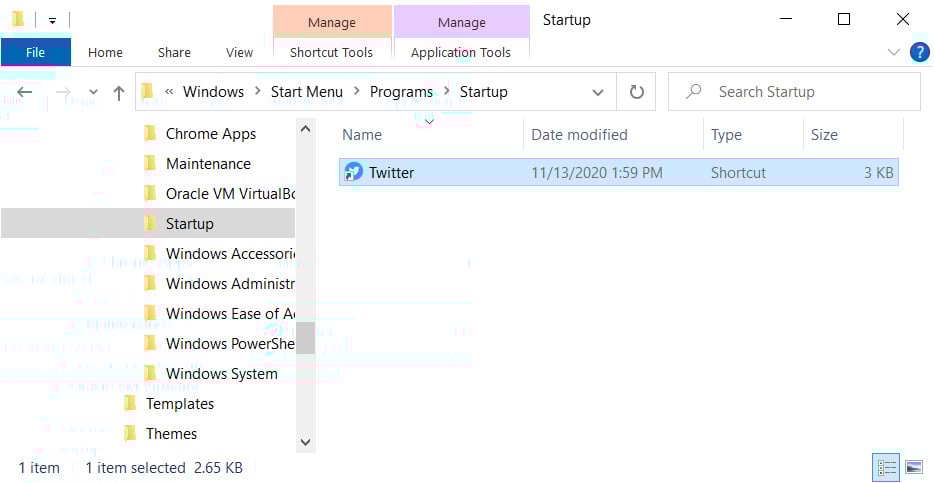The width and height of the screenshot is (934, 483).
Task: Open the Application Tools tab
Action: pos(461,52)
